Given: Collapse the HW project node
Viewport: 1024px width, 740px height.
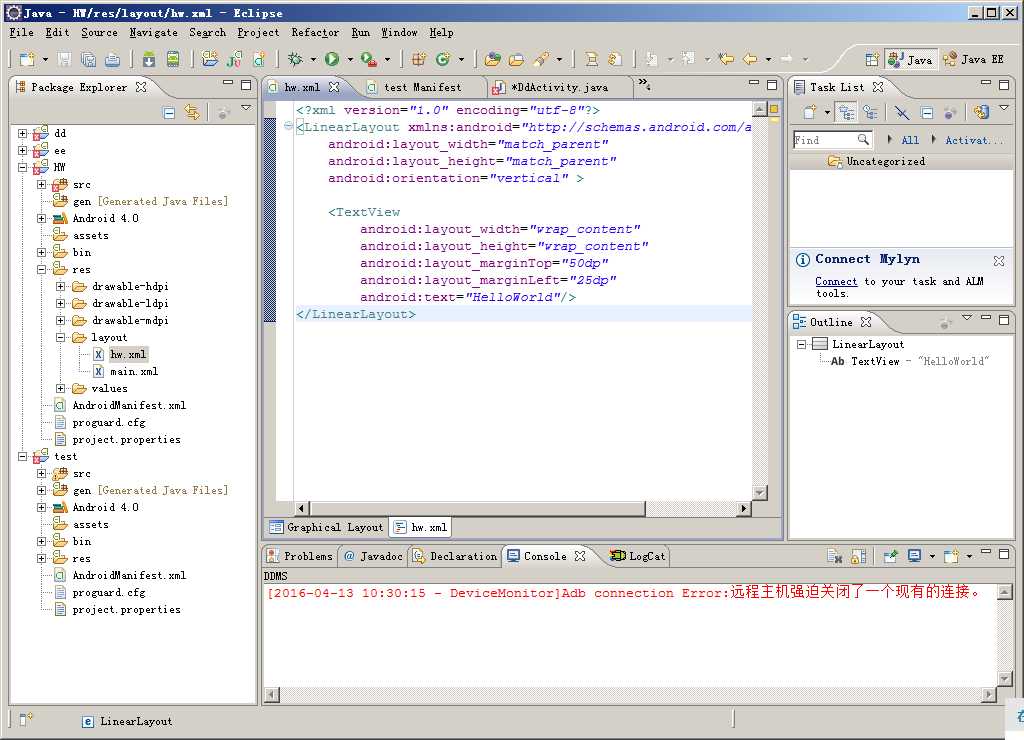Looking at the screenshot, I should click(x=22, y=167).
